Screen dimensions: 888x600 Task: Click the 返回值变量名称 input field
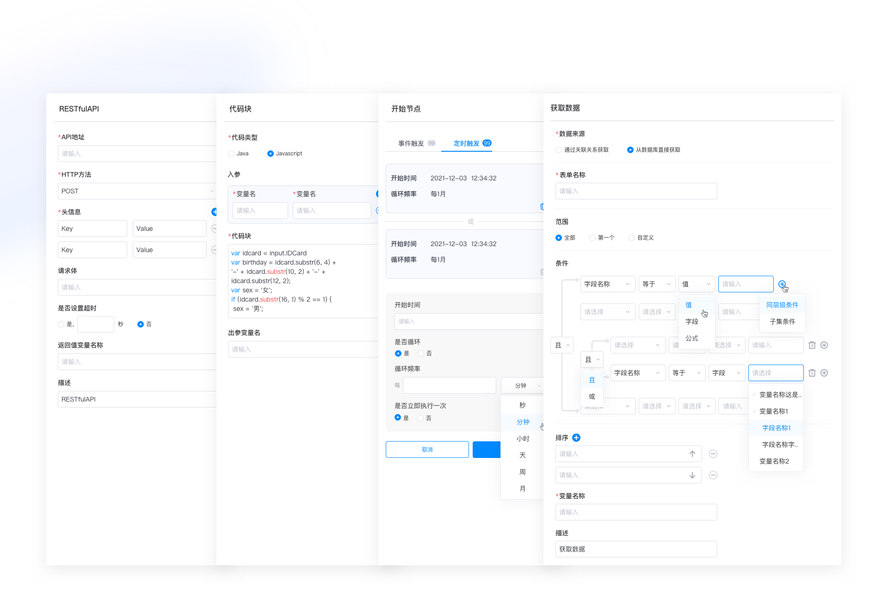(x=136, y=361)
